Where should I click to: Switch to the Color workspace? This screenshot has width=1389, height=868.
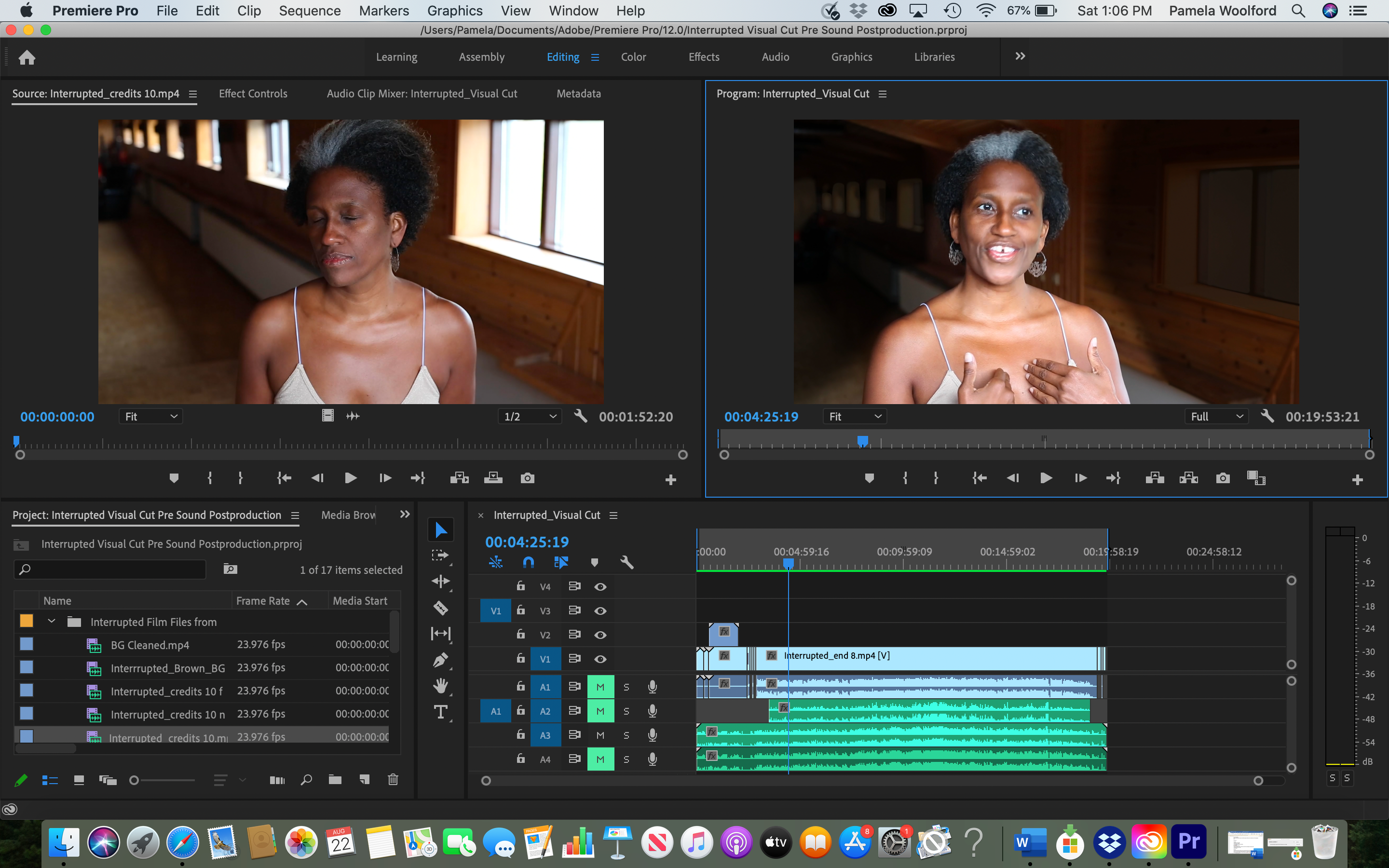coord(633,57)
